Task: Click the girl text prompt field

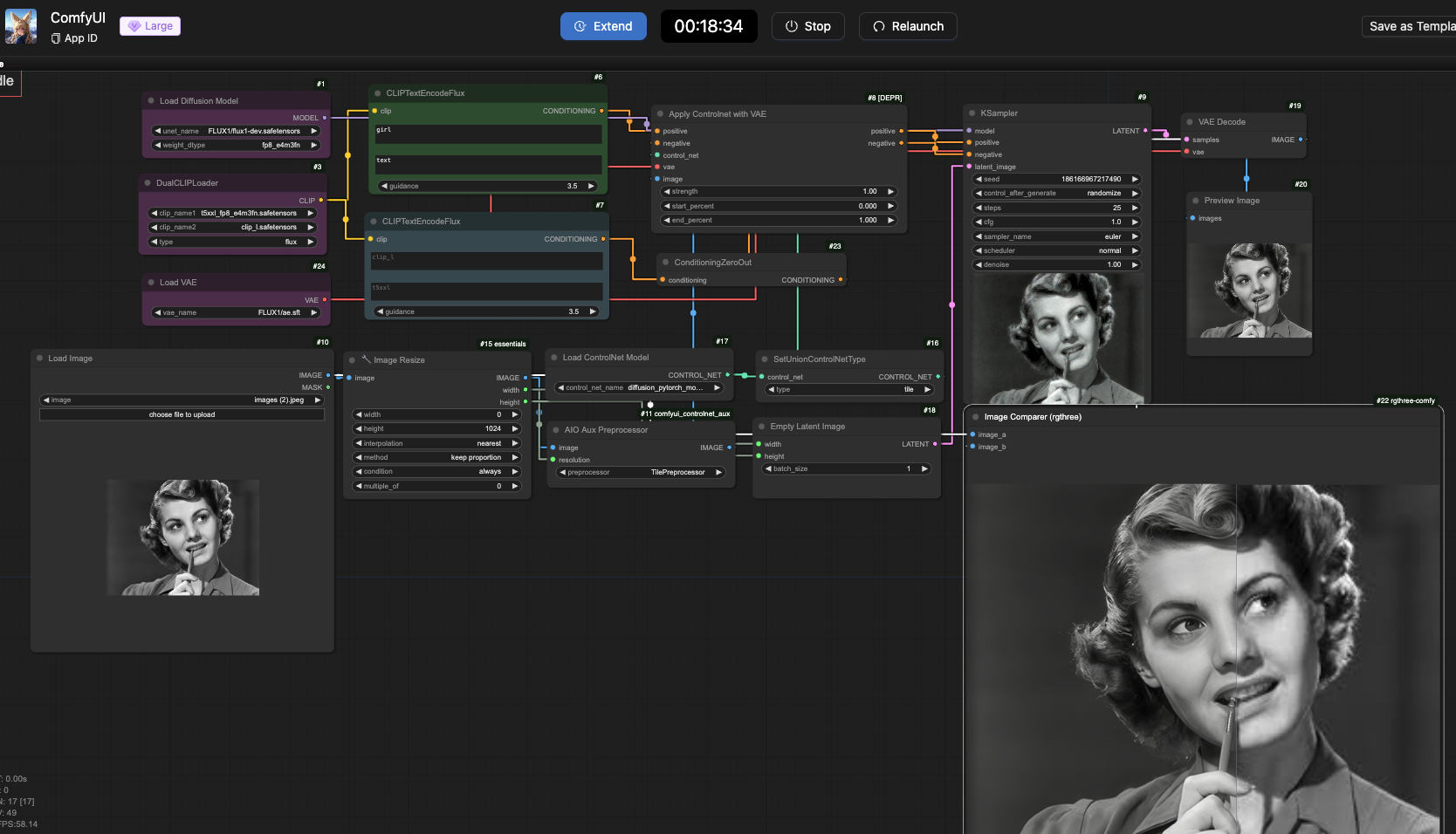Action: 488,134
